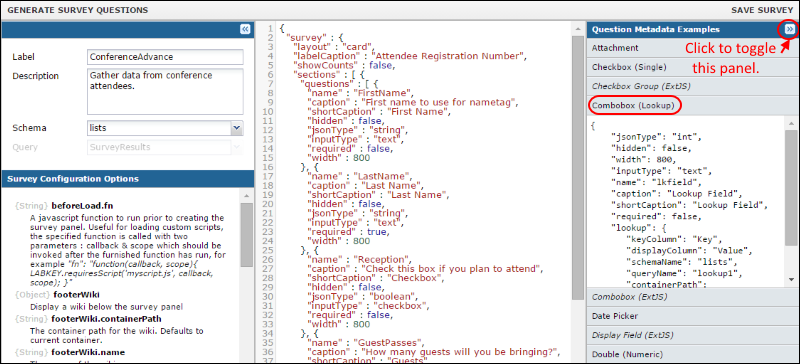Click the Survey Configuration Options header
The width and height of the screenshot is (800, 364).
point(73,179)
